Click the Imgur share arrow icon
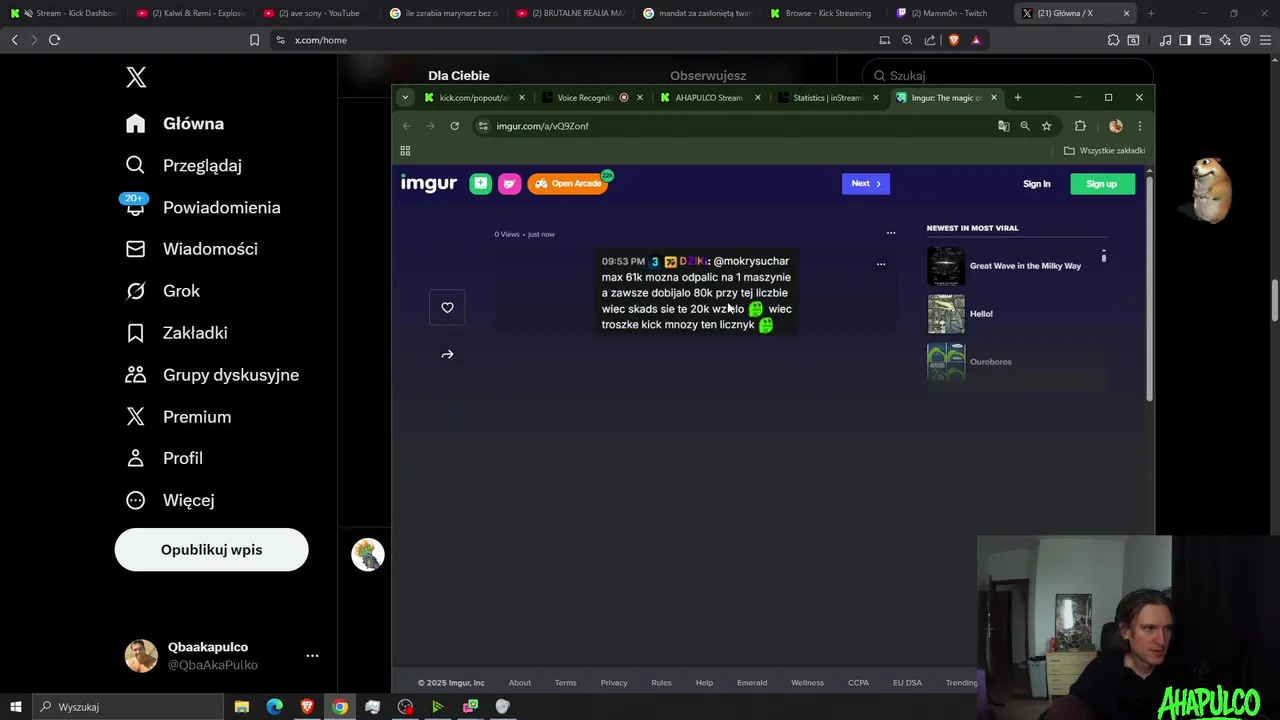Screen dimensions: 1280x720 (447, 354)
